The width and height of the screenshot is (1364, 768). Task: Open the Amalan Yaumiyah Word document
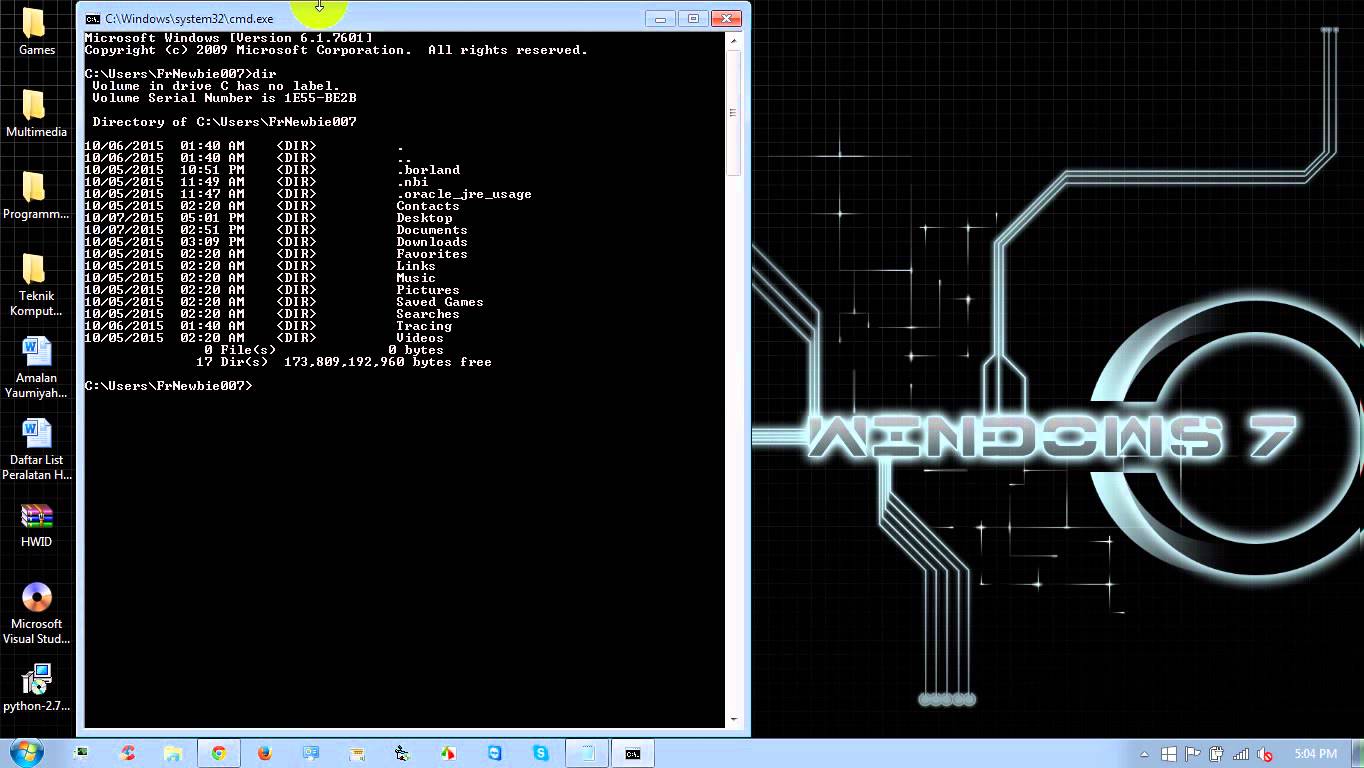pos(36,358)
